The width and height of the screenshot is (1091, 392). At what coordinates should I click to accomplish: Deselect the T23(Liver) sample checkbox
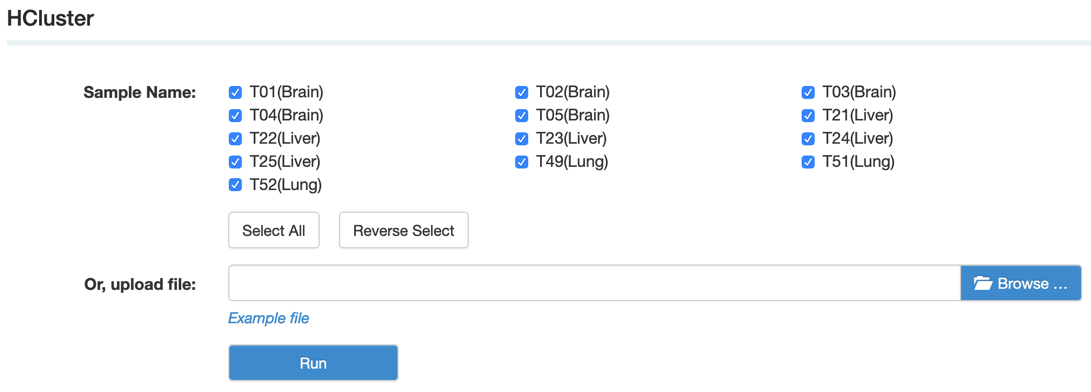point(521,139)
